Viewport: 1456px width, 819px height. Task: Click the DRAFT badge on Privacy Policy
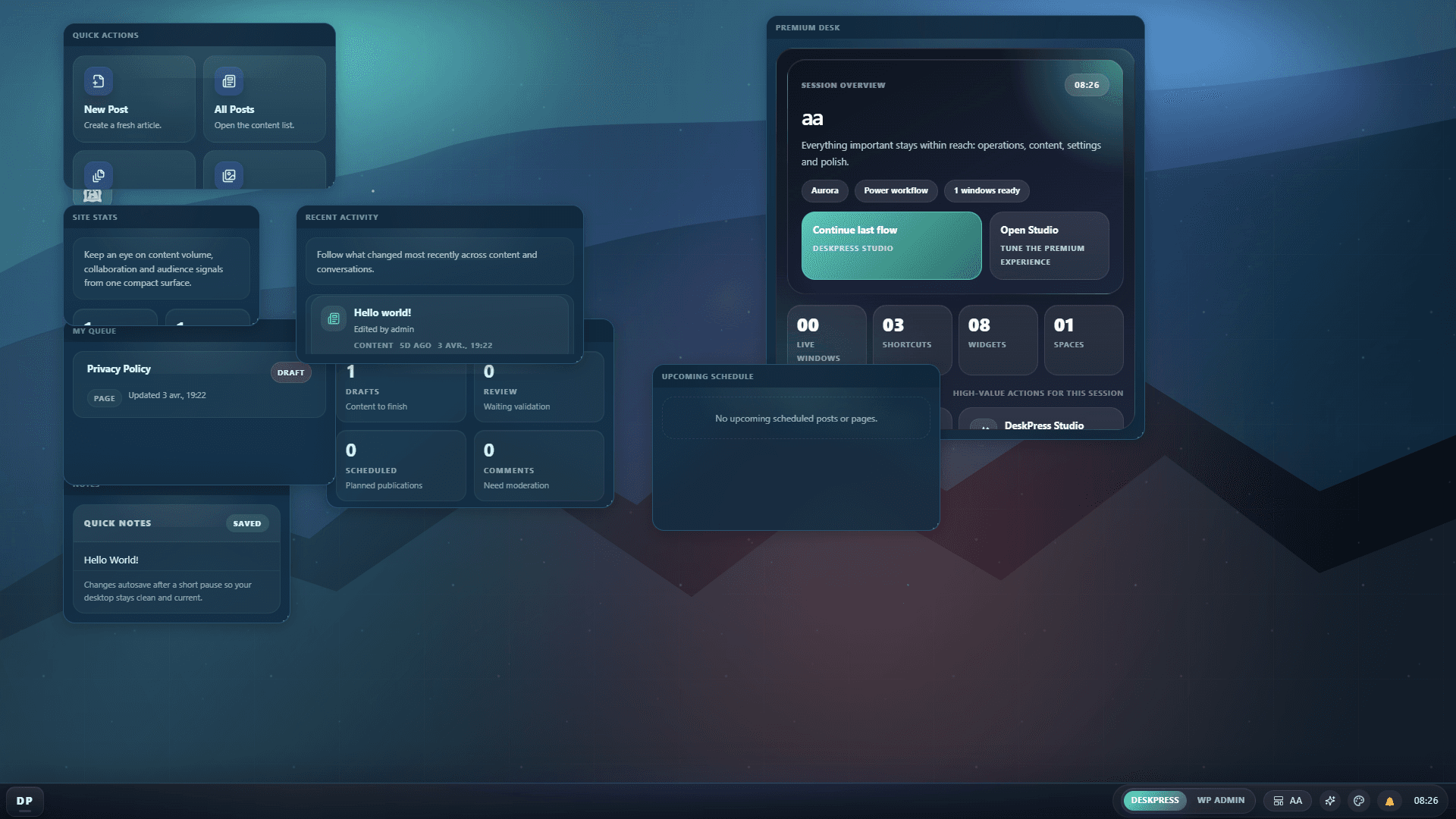click(x=291, y=372)
